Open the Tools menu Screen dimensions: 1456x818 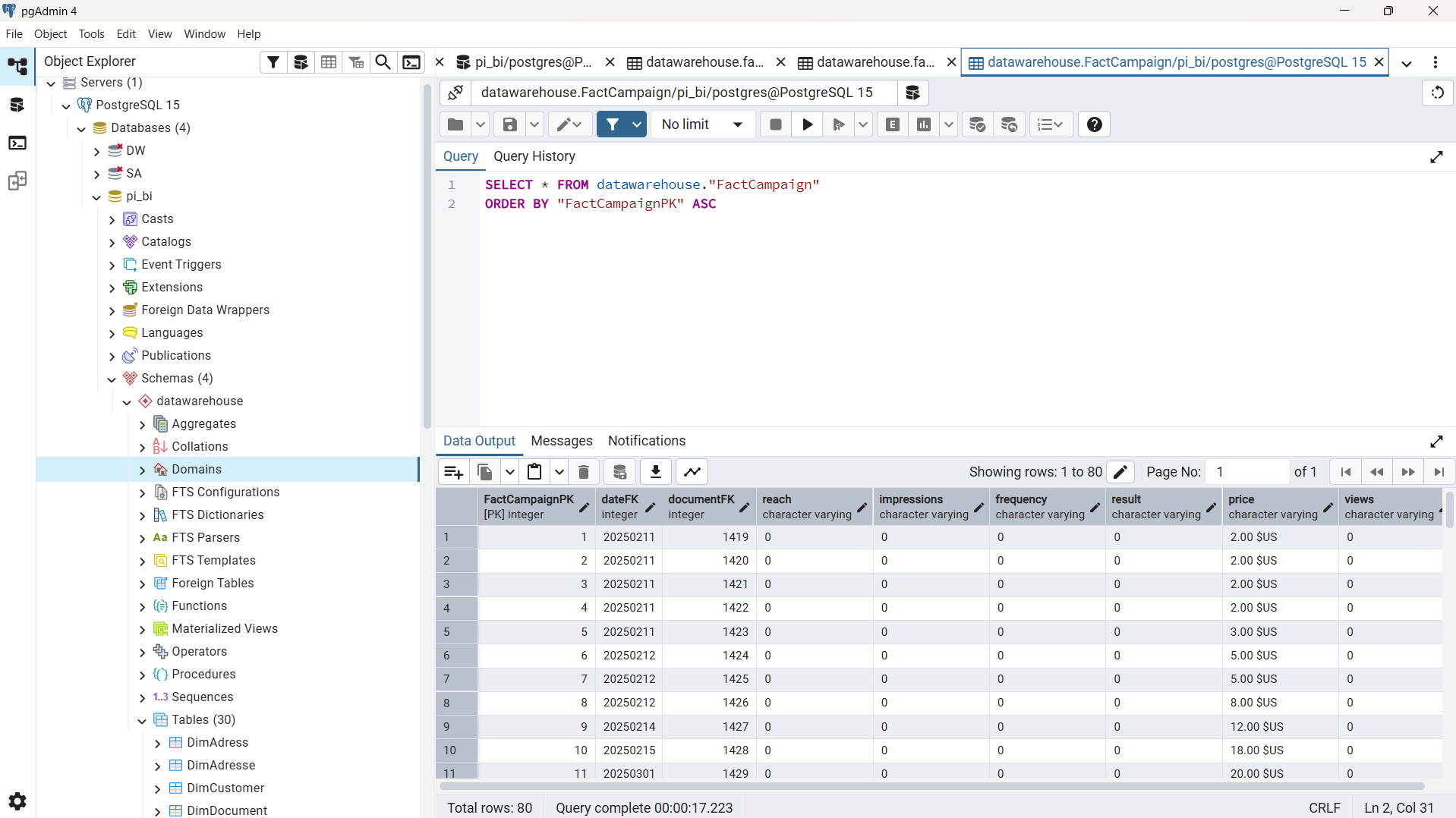(91, 34)
